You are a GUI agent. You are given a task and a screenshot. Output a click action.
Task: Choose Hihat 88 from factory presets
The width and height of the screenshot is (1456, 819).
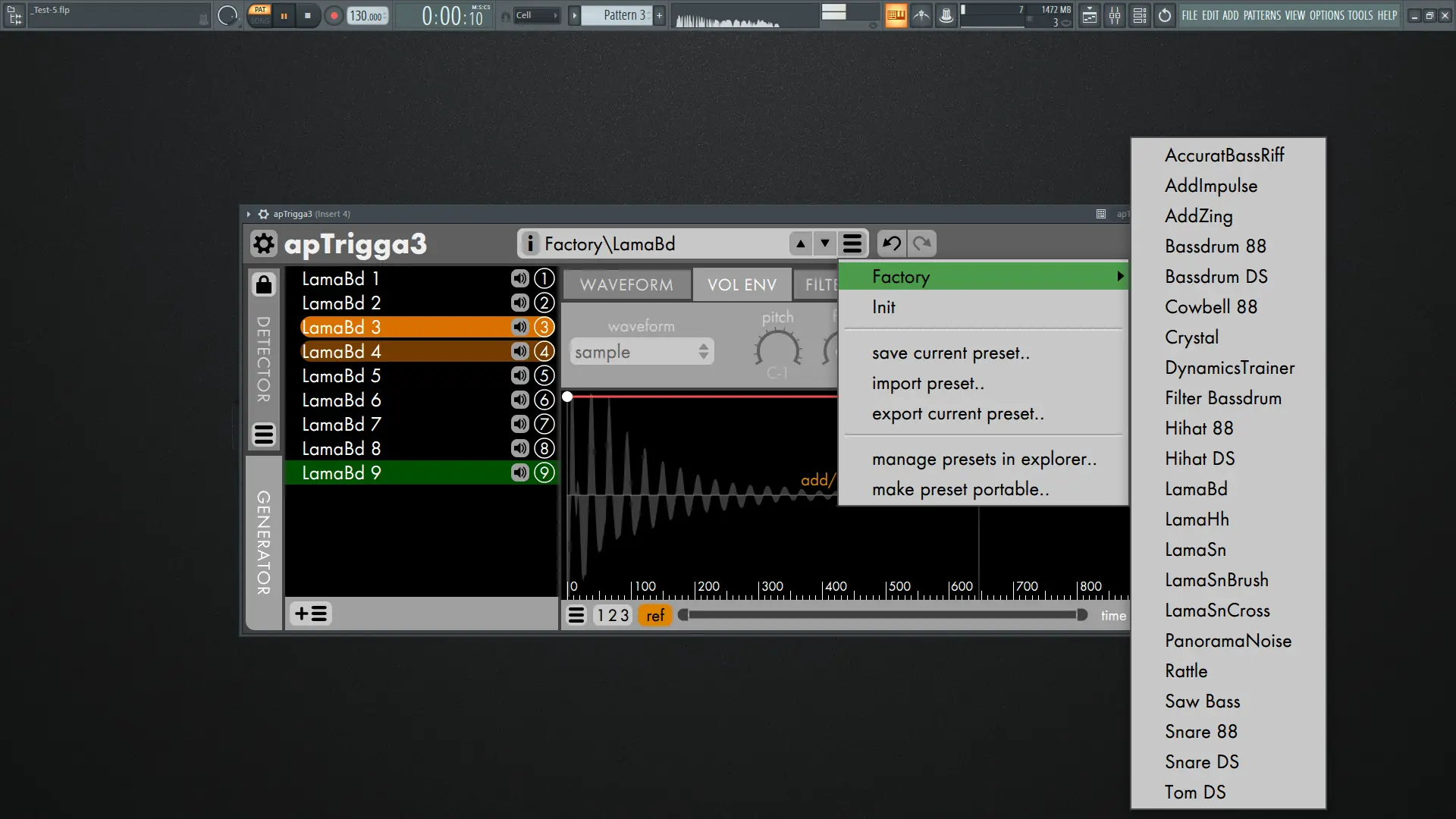pos(1199,428)
